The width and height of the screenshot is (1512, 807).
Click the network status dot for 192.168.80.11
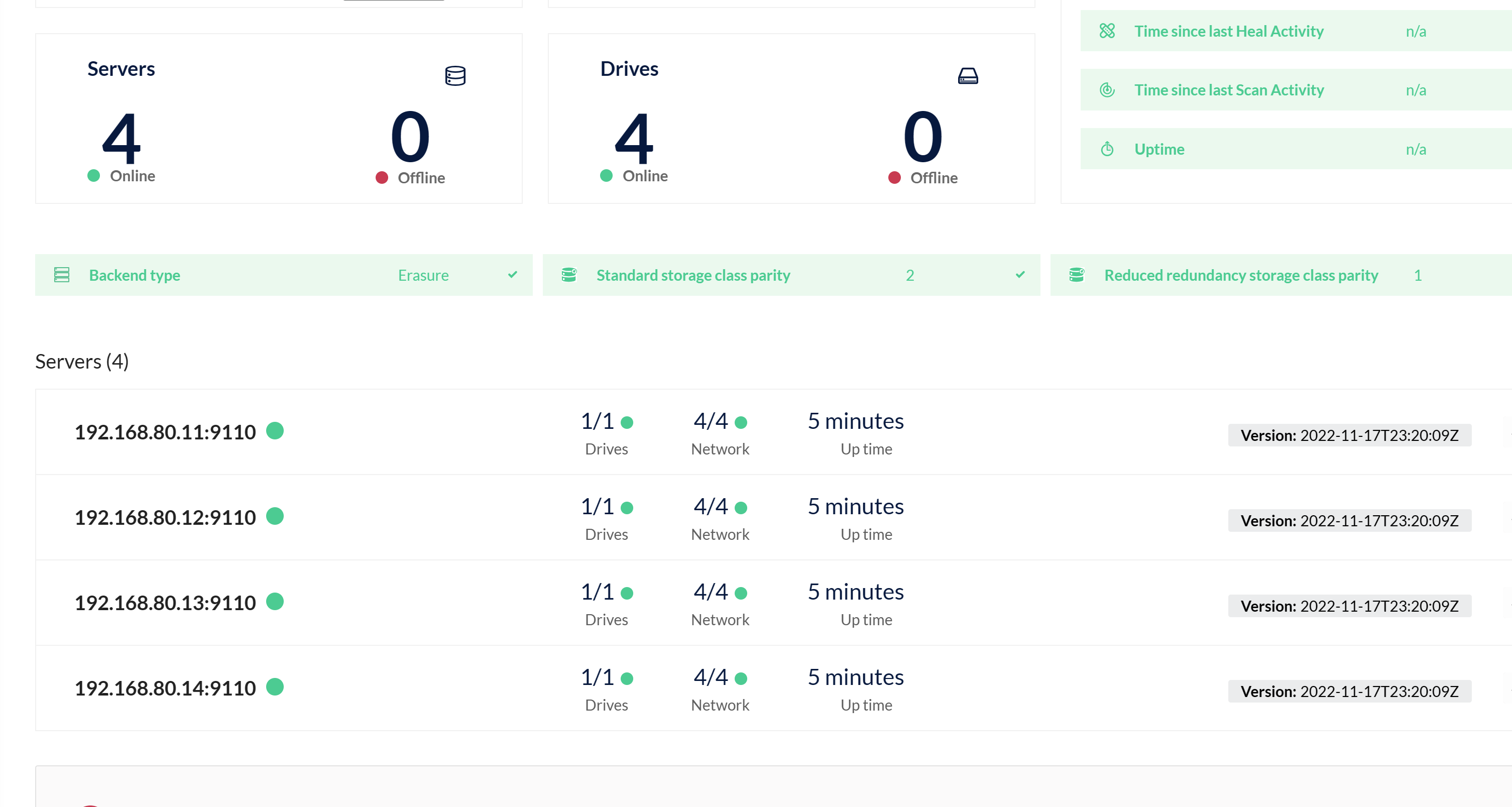tap(741, 422)
